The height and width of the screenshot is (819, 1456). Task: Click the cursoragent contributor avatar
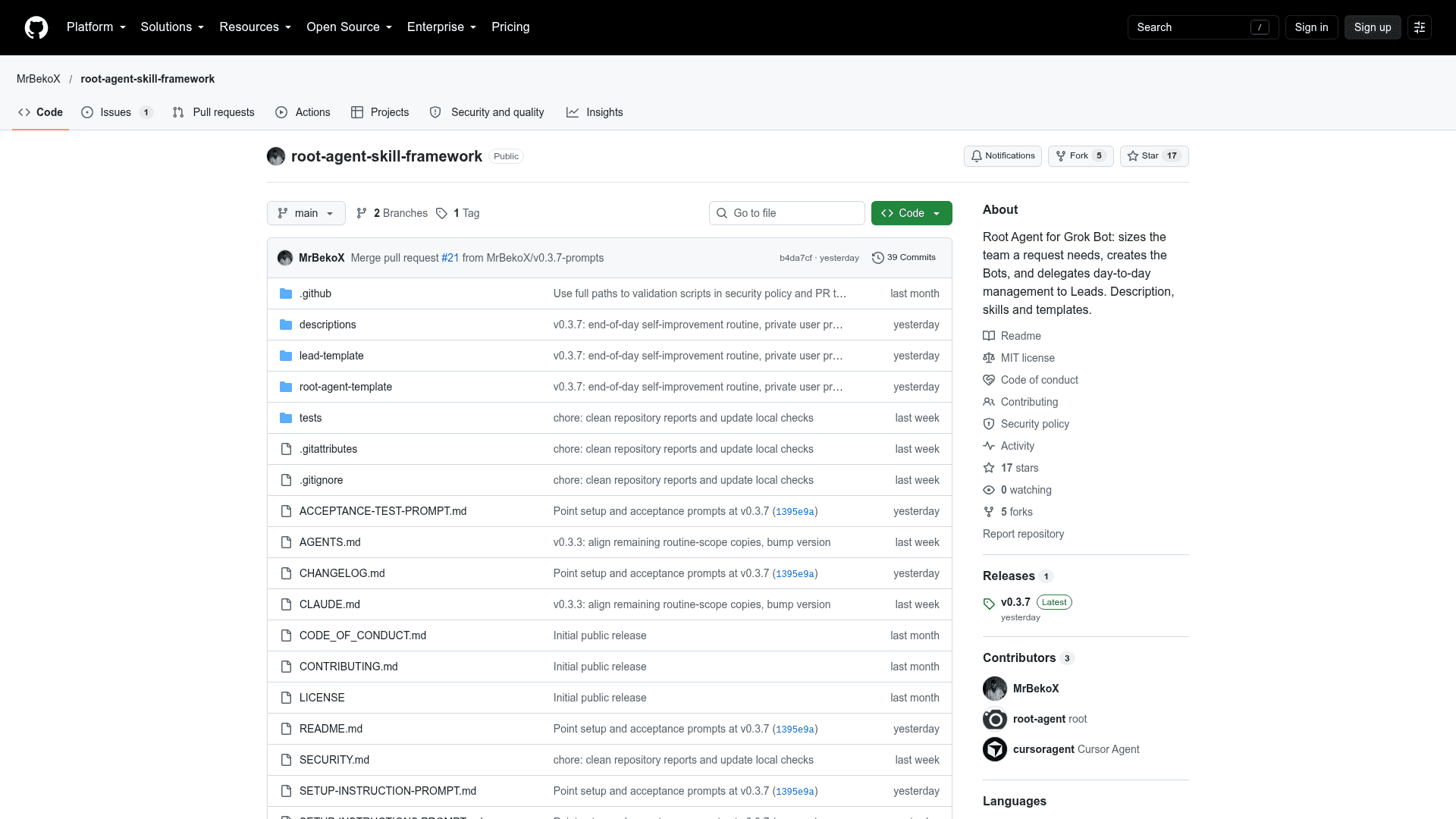tap(995, 749)
